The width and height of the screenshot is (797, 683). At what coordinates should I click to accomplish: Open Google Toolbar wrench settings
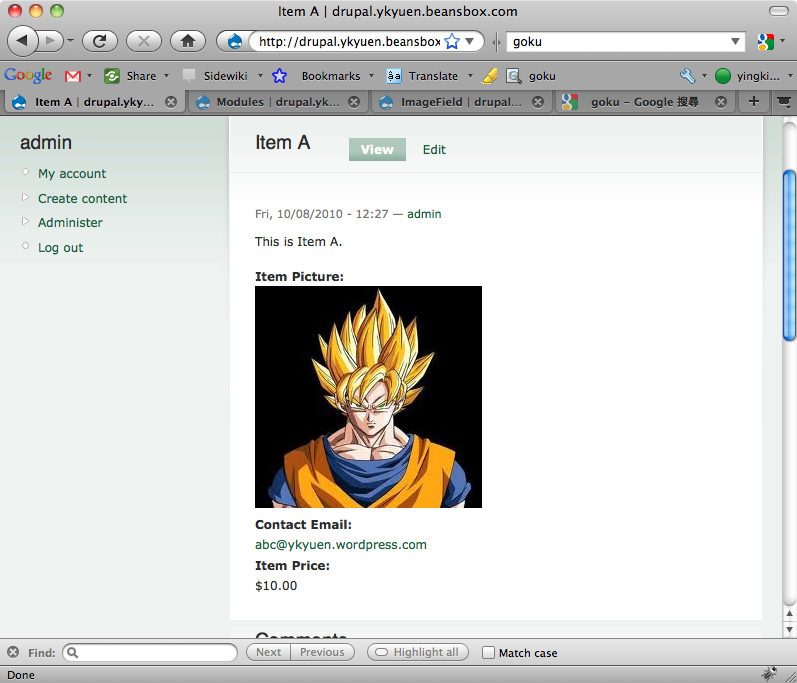687,75
